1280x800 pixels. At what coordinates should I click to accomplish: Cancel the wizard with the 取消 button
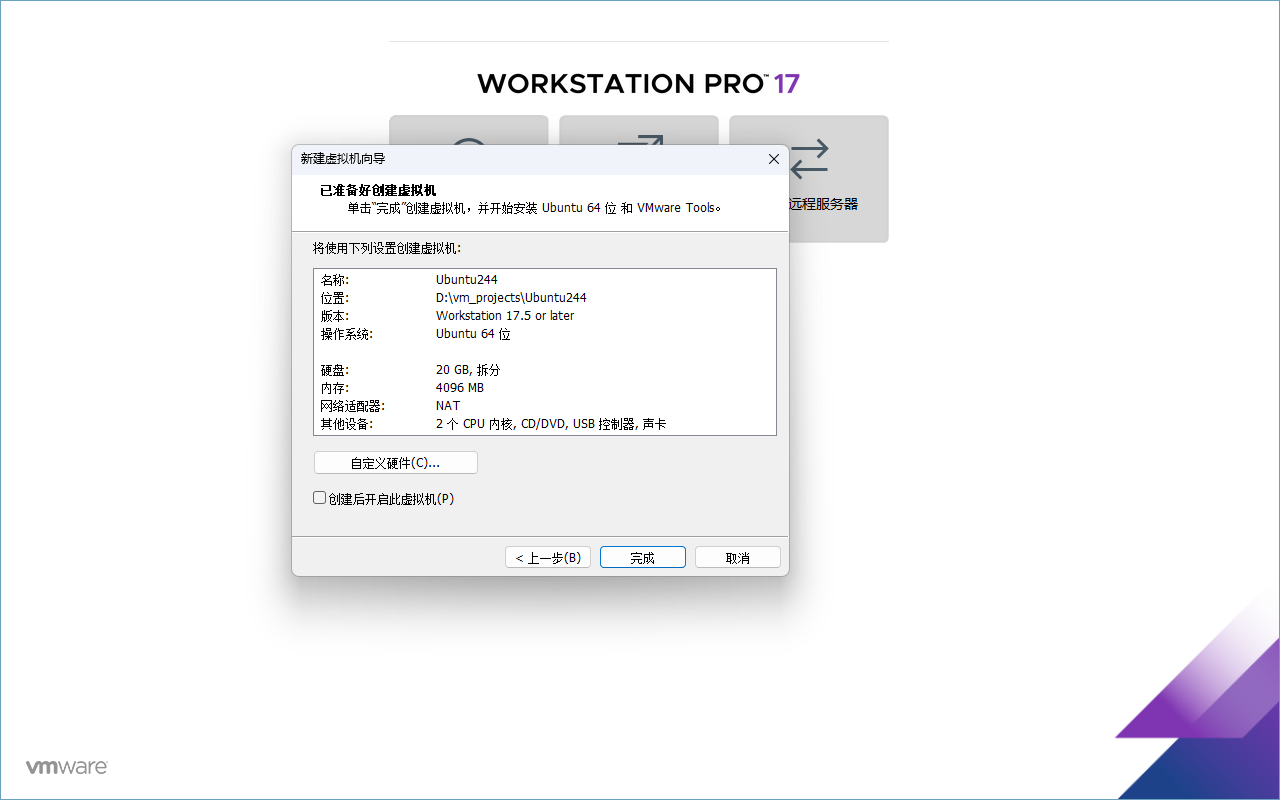pos(738,557)
